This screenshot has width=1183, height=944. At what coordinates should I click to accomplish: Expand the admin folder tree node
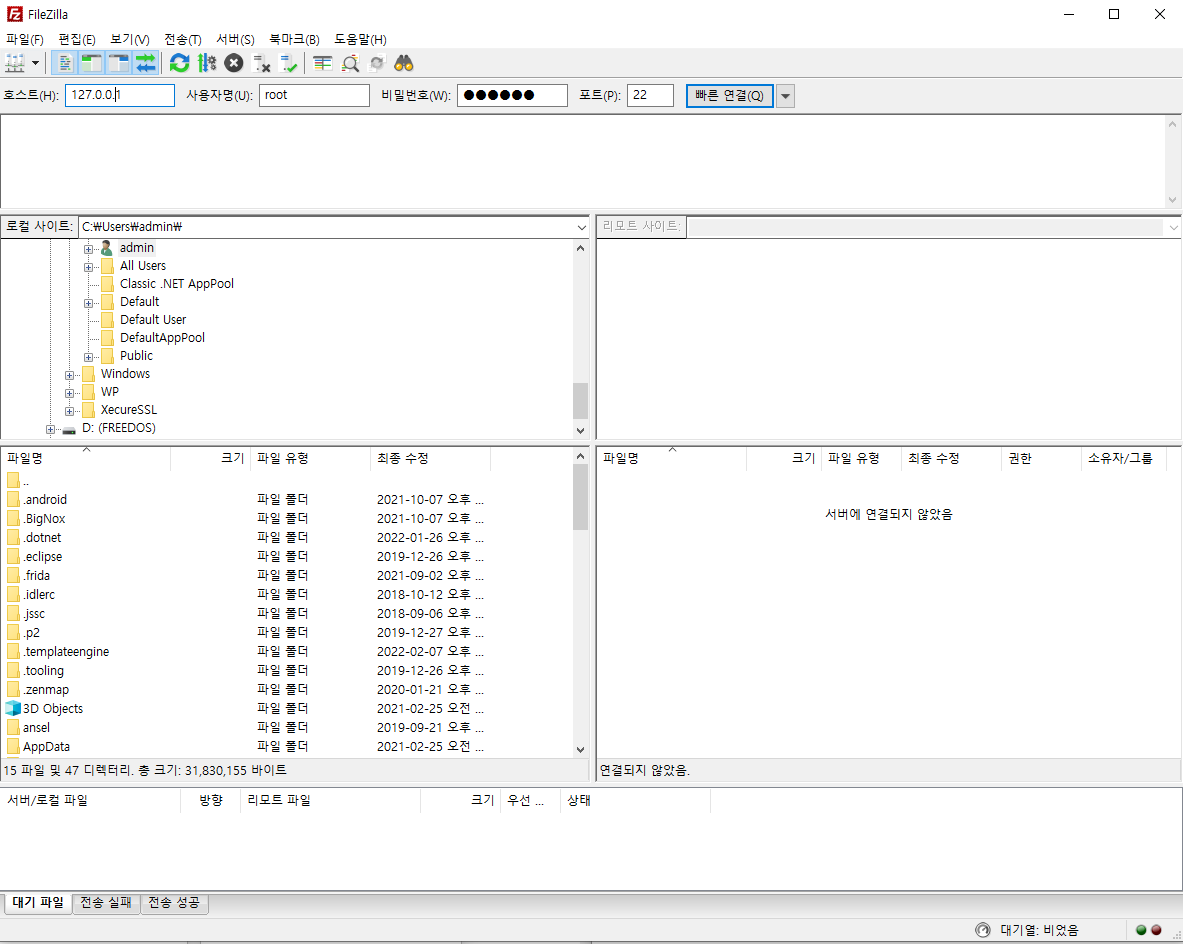point(88,249)
